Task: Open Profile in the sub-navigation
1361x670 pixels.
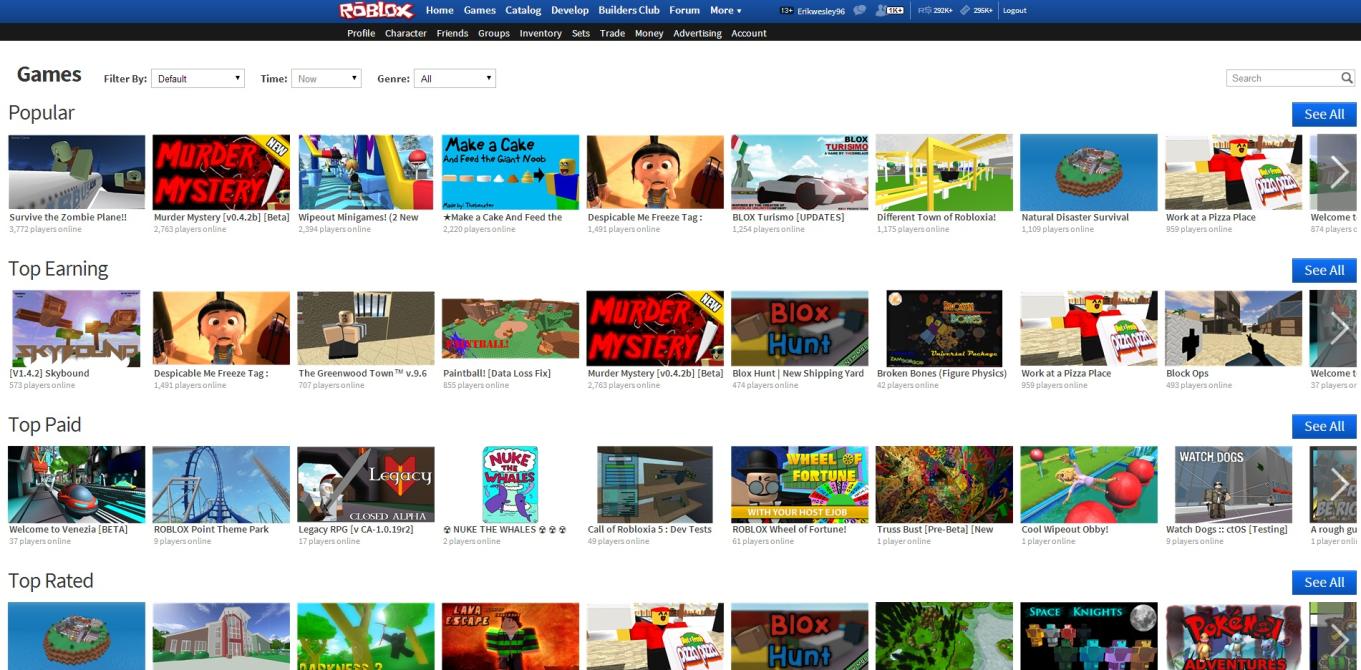Action: [361, 33]
